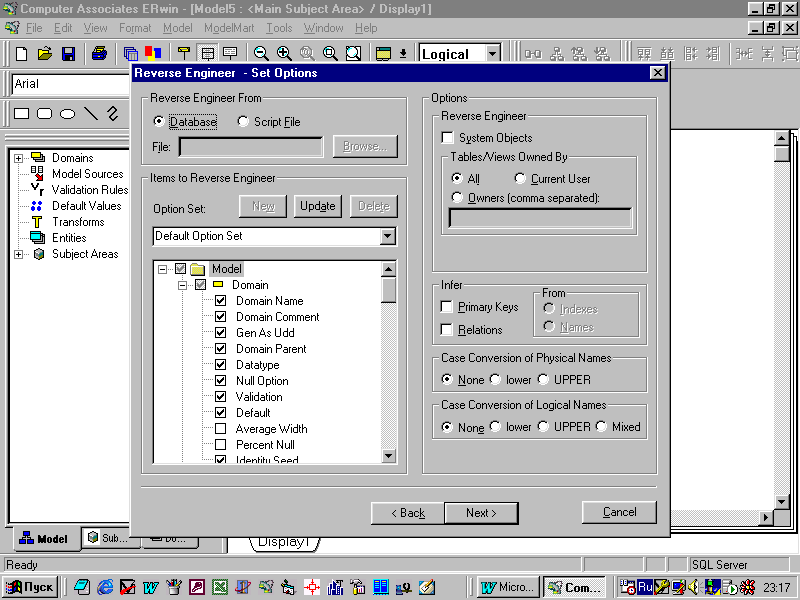
Task: Click the Update option set button
Action: (x=317, y=206)
